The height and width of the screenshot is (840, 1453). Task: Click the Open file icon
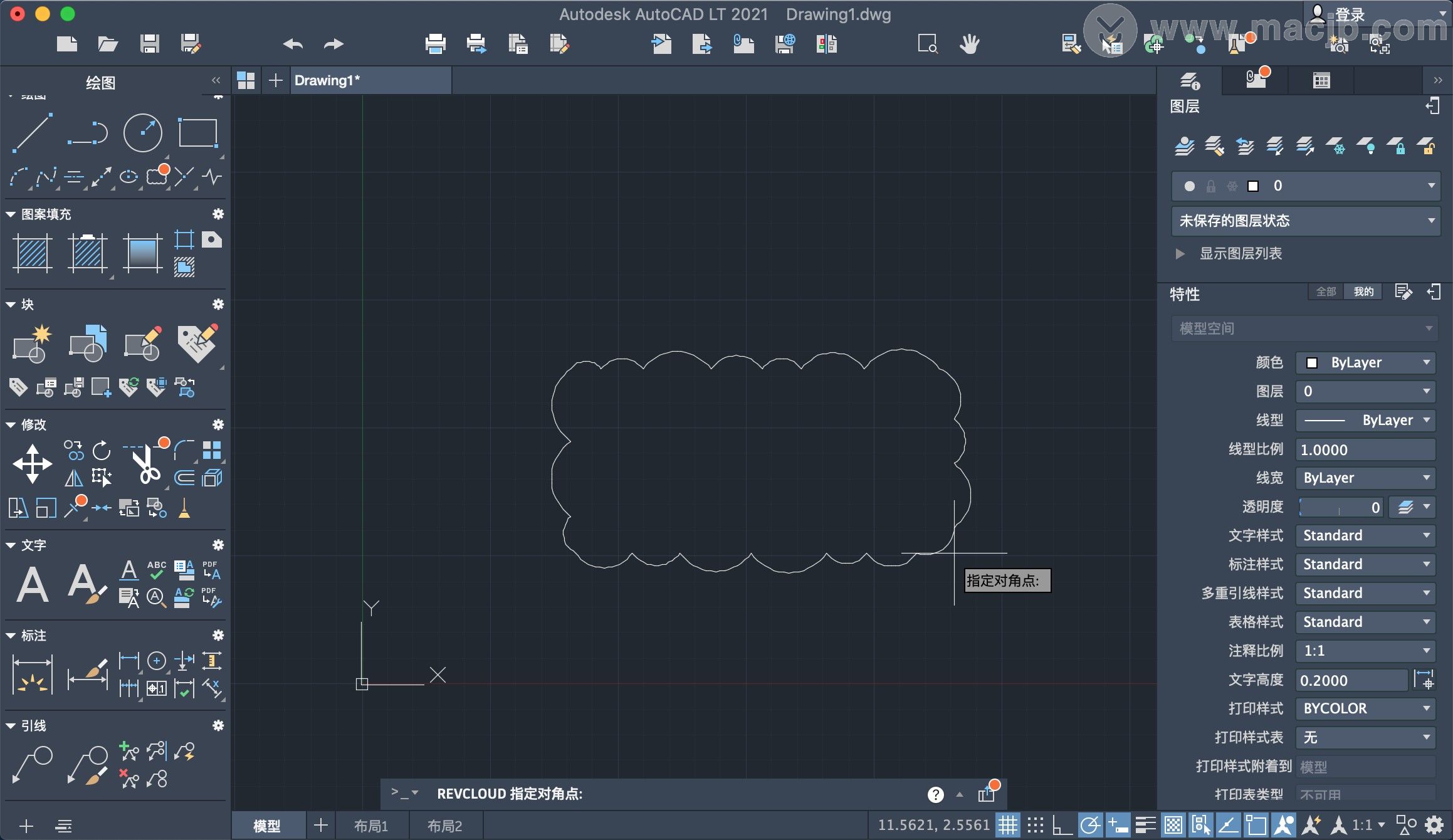pyautogui.click(x=108, y=44)
